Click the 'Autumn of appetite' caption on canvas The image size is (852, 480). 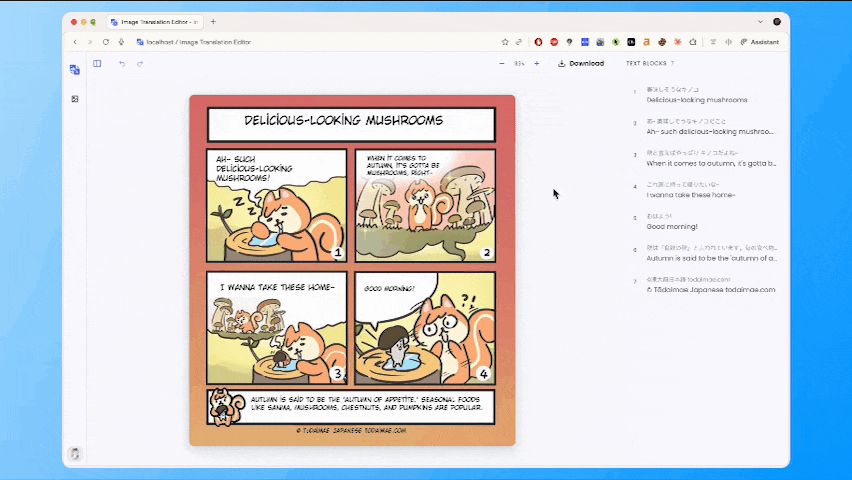pos(366,403)
